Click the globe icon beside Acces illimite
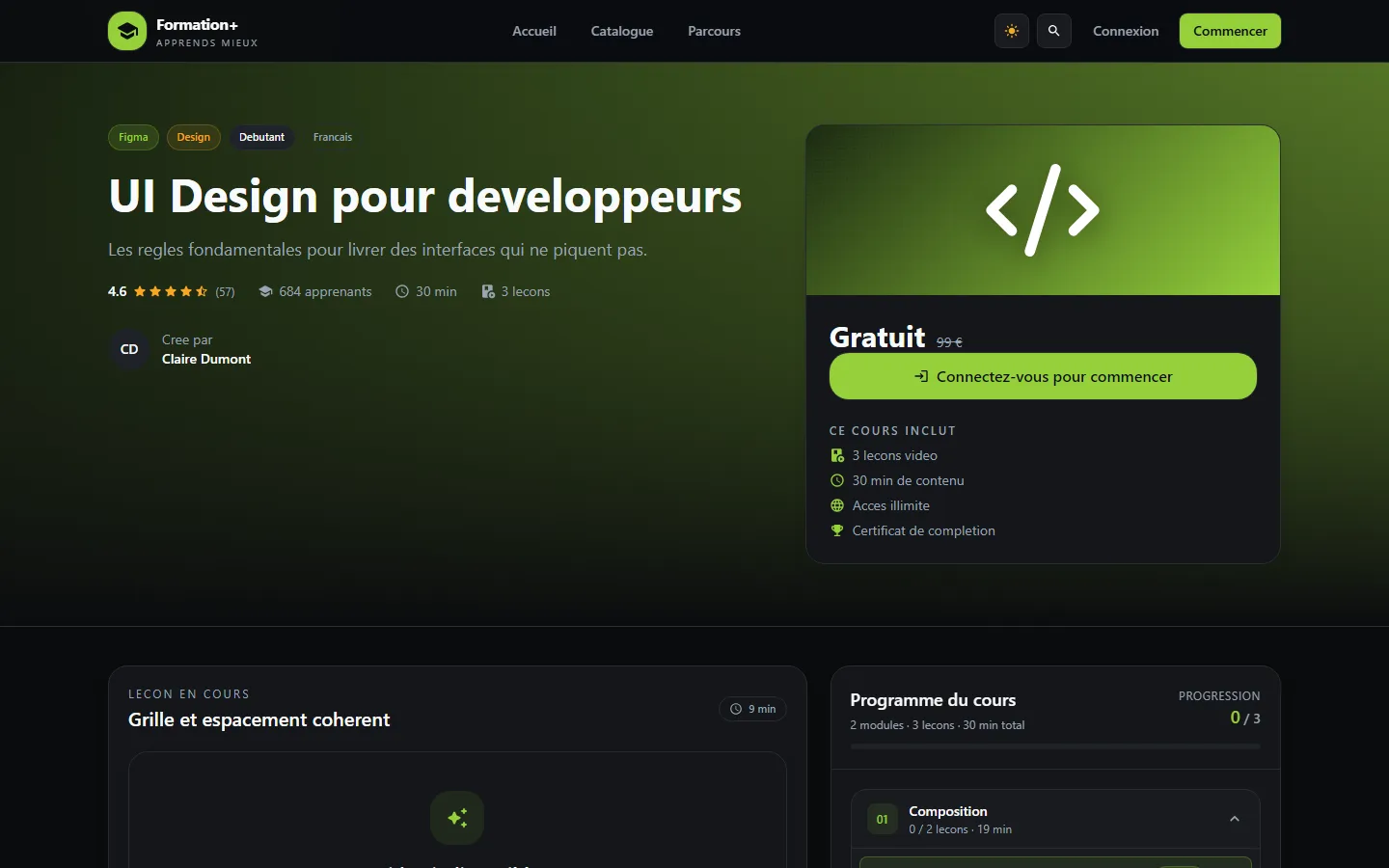Viewport: 1389px width, 868px height. point(837,505)
